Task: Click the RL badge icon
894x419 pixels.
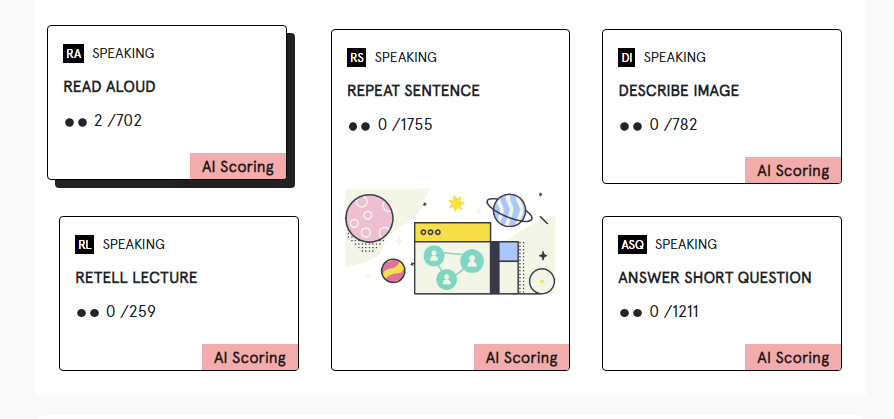Action: click(x=84, y=244)
